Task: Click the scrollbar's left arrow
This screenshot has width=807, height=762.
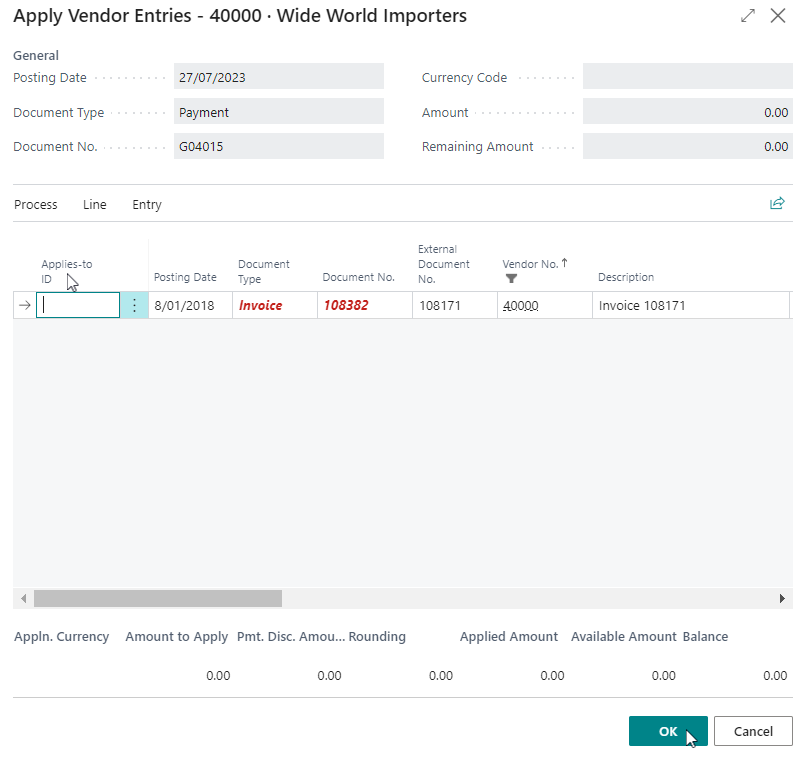Action: pos(22,598)
